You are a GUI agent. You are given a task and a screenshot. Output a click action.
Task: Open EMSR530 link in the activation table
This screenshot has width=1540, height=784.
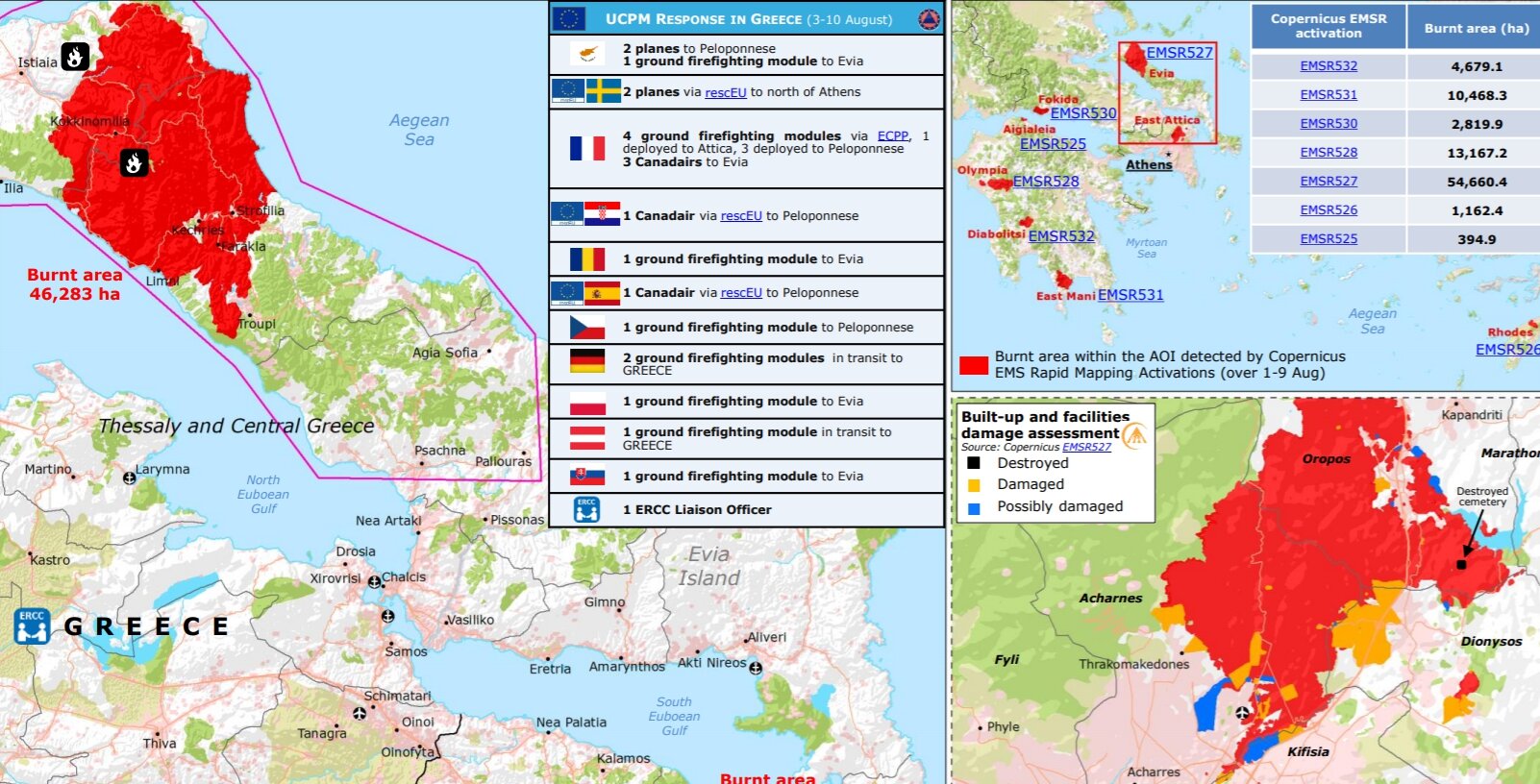point(1329,124)
